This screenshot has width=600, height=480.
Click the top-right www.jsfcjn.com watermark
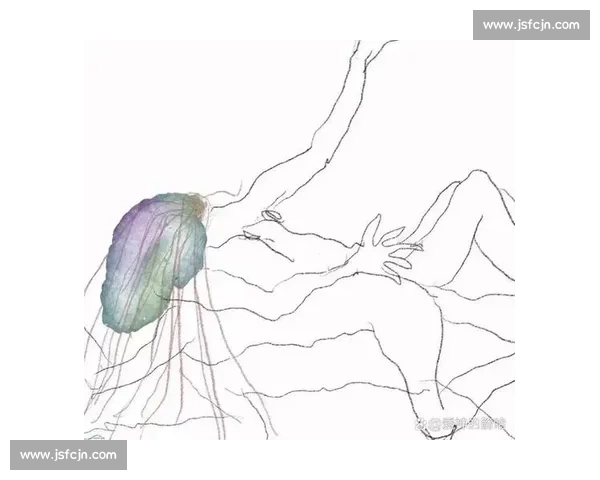coord(531,24)
